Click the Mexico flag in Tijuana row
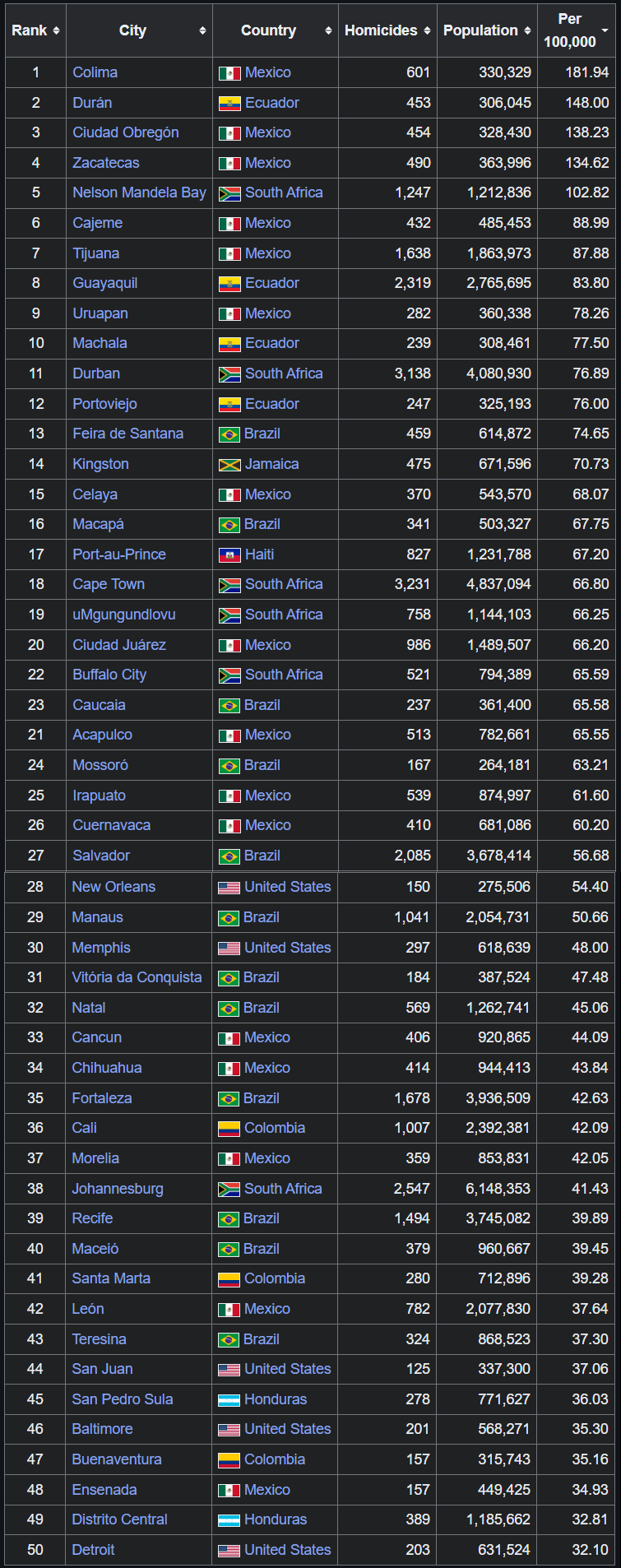The image size is (621, 1568). click(x=229, y=254)
